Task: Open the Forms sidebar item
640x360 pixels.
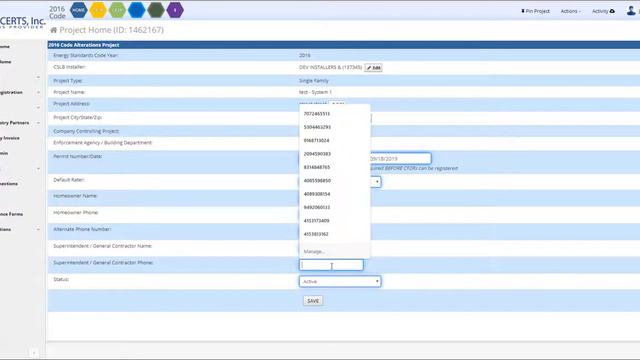Action: (x=11, y=214)
